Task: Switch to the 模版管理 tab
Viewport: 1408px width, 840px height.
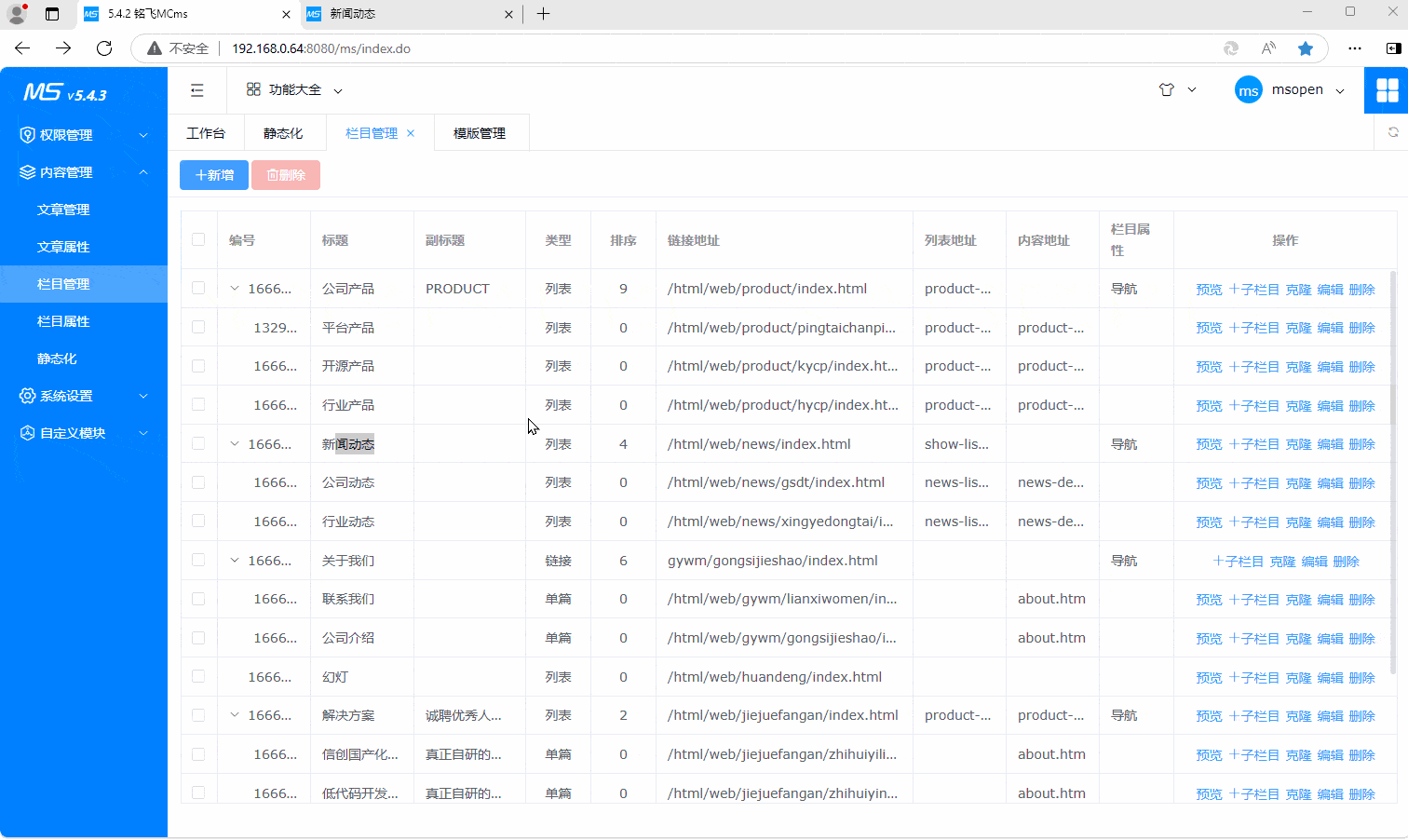Action: [480, 133]
